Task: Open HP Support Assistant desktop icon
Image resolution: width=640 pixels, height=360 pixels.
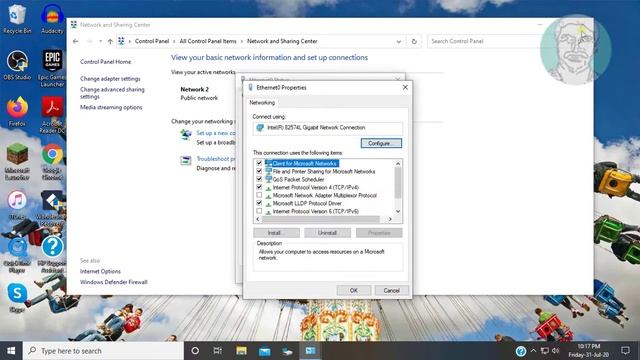Action: 52,255
